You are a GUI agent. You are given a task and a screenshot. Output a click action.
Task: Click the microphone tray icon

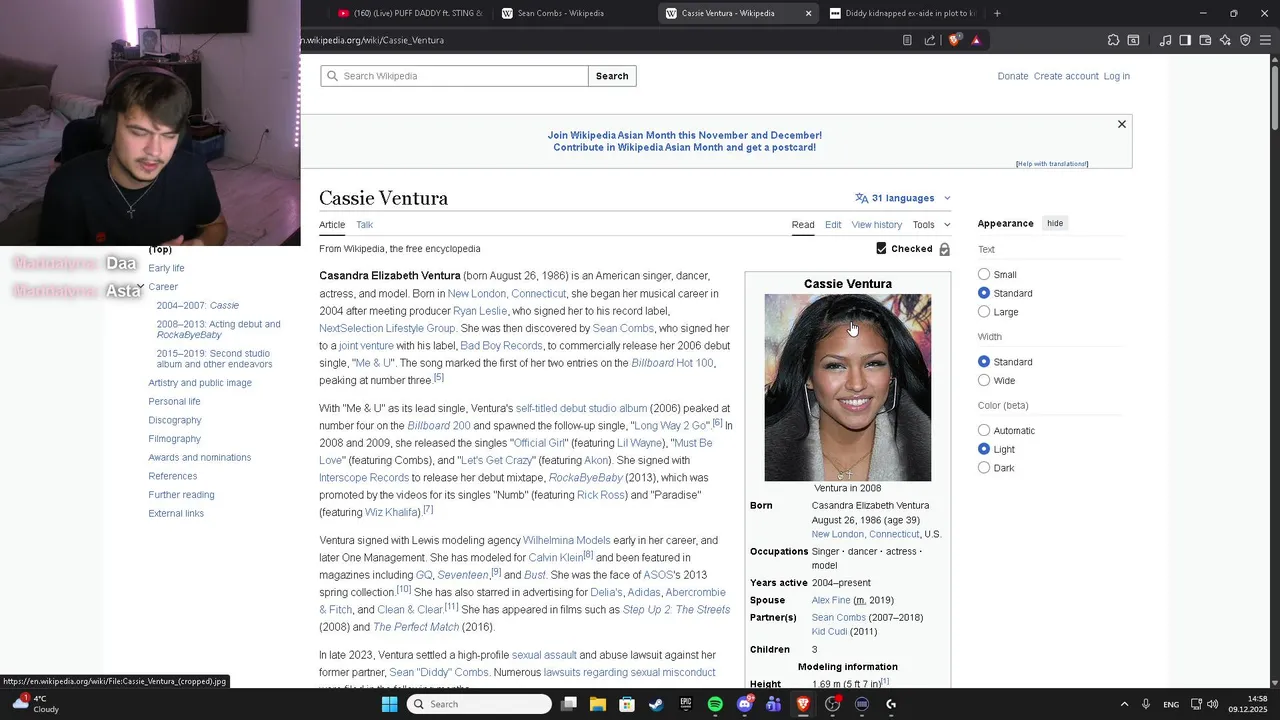pos(1146,704)
